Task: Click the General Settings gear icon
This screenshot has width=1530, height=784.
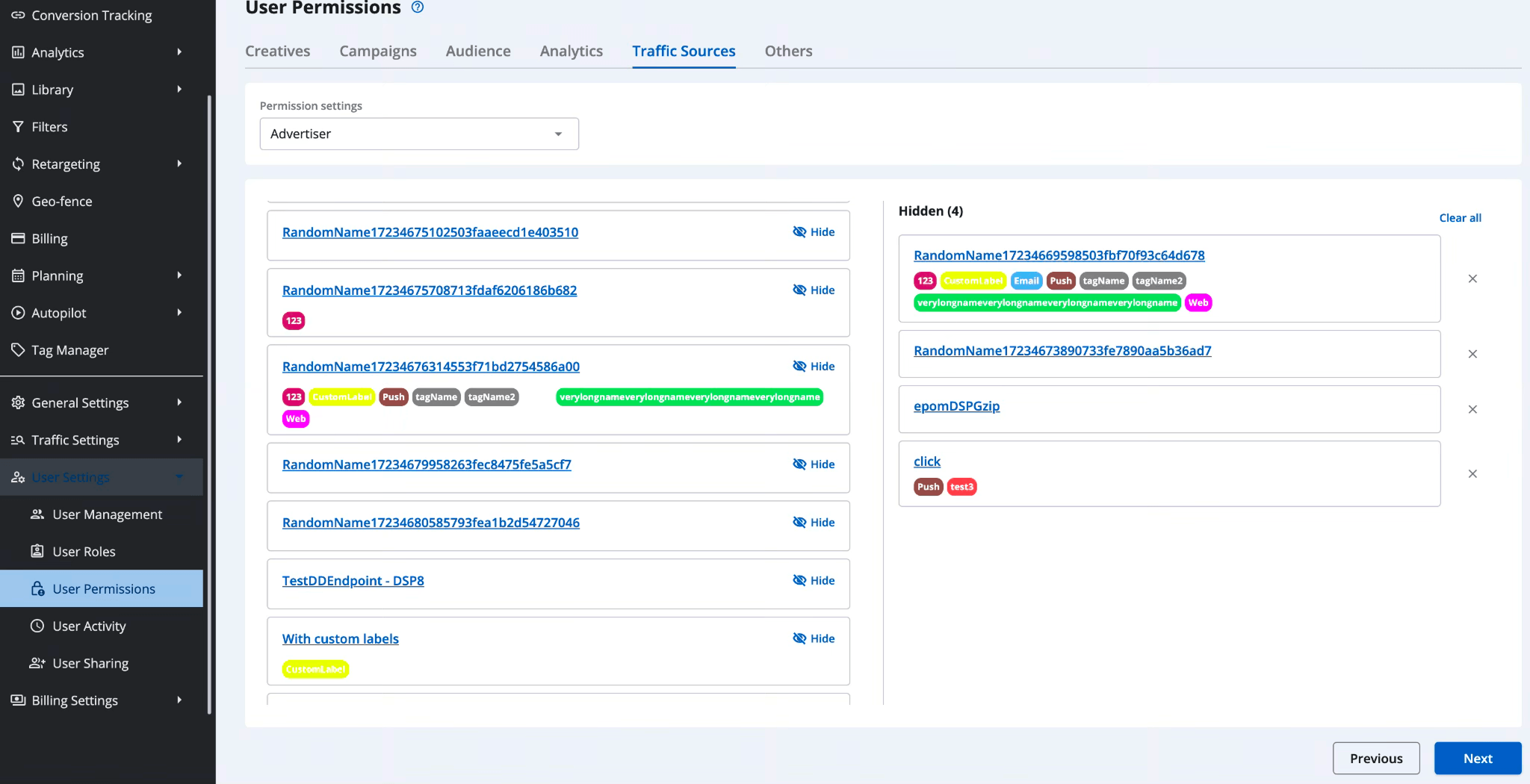Action: [x=18, y=402]
